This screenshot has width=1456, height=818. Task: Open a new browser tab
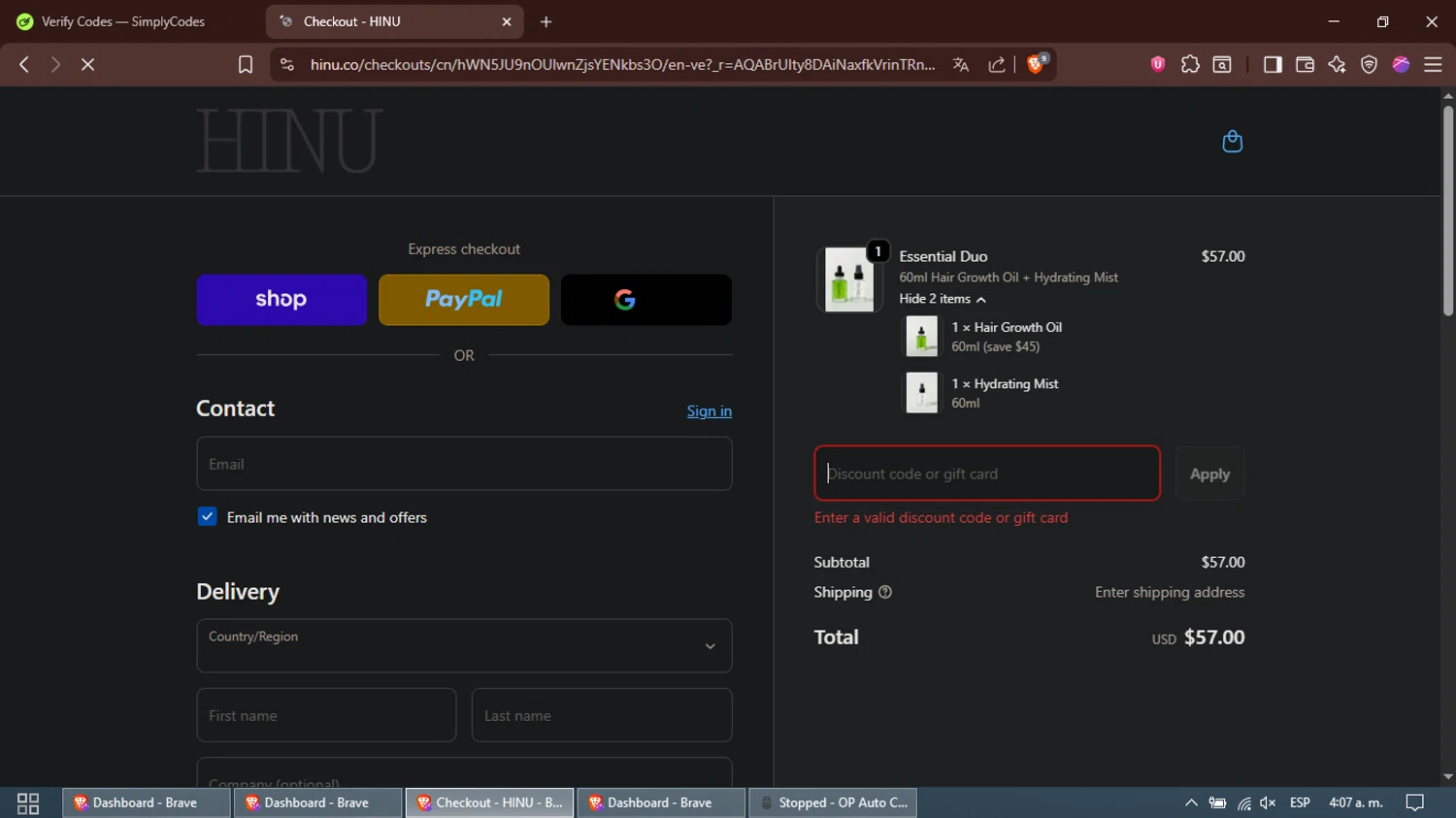point(546,21)
